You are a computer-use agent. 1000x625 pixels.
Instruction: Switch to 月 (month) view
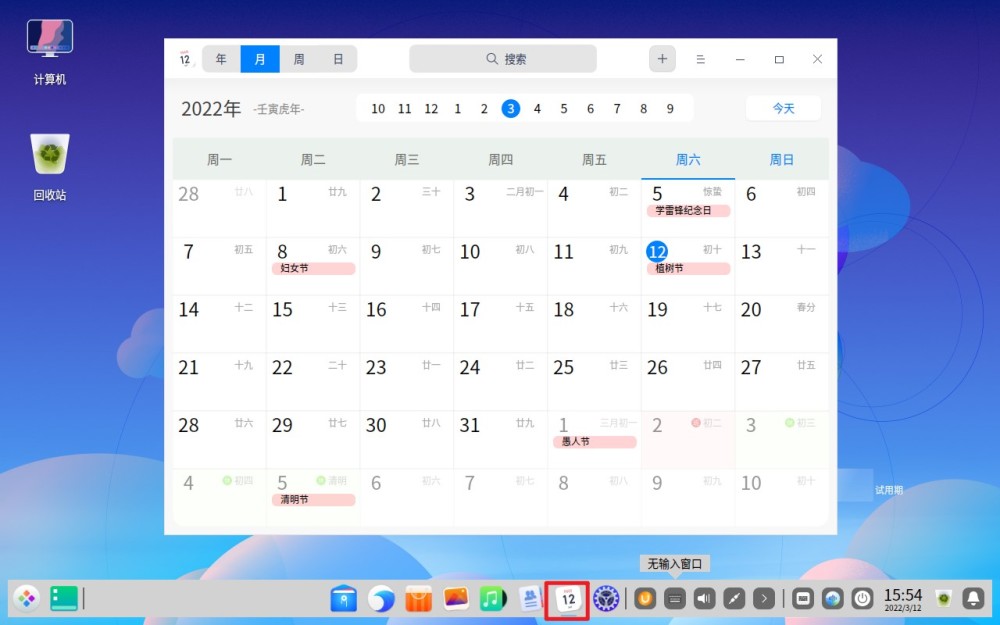click(x=260, y=59)
